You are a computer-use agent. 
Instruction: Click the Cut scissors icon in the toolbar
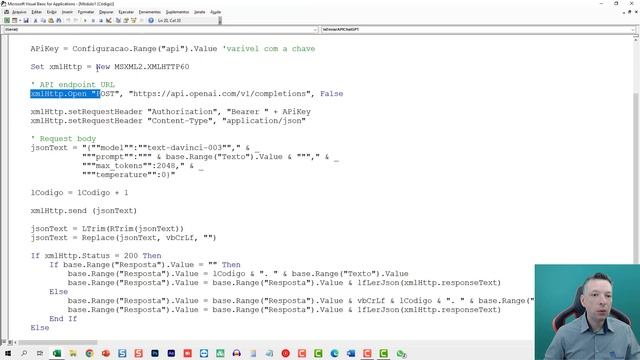click(x=36, y=20)
